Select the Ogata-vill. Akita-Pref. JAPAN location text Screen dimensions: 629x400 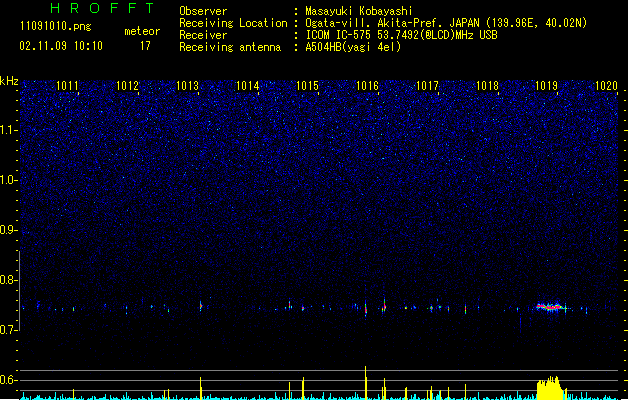pos(446,23)
